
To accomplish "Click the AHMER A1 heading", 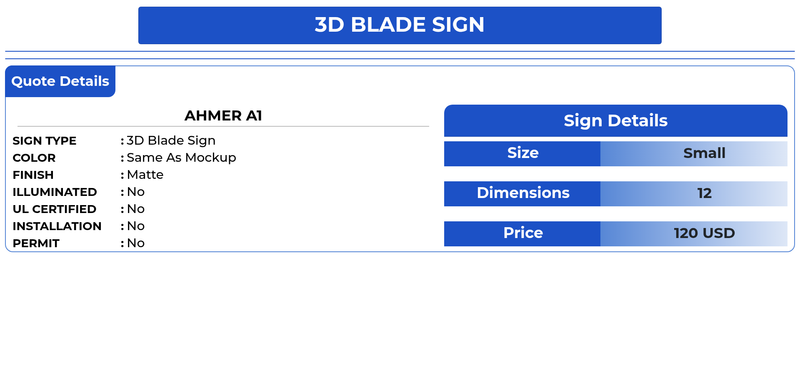I will [x=223, y=116].
